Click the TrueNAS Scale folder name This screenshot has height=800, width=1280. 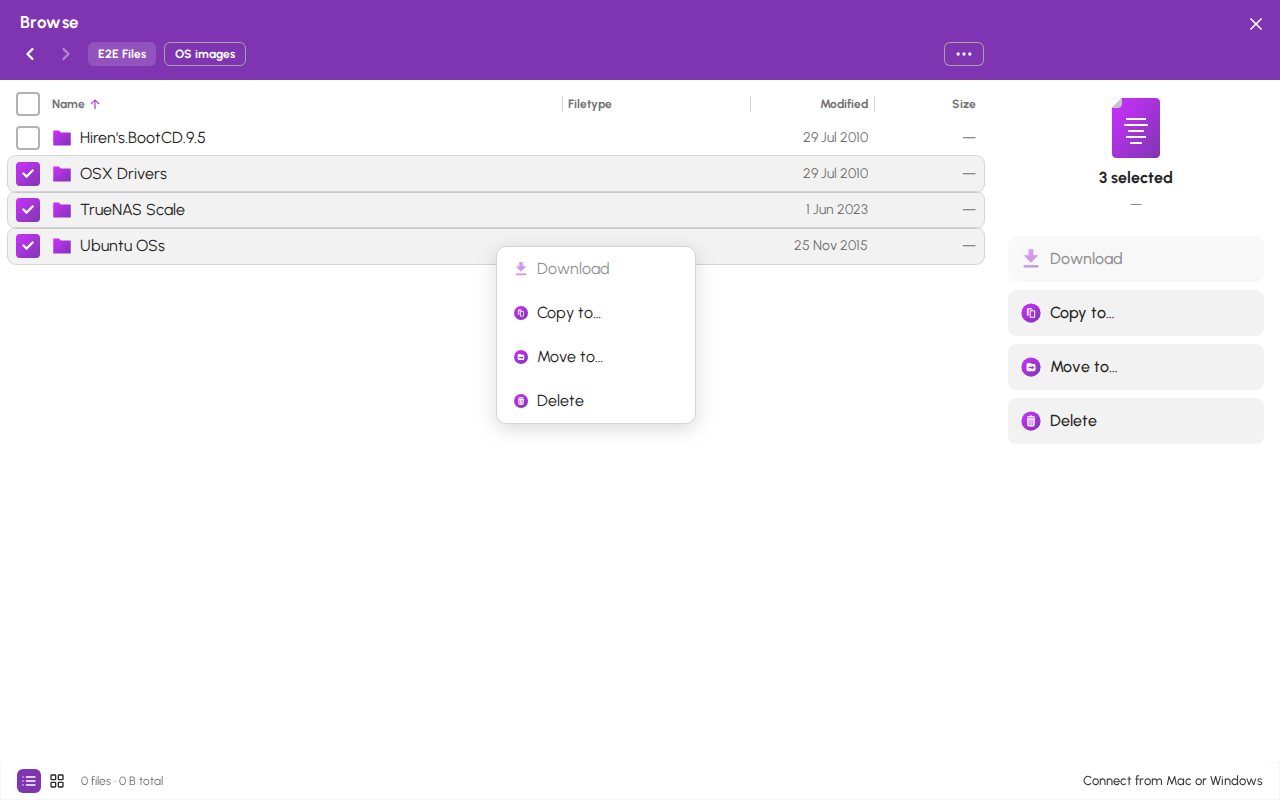tap(133, 210)
